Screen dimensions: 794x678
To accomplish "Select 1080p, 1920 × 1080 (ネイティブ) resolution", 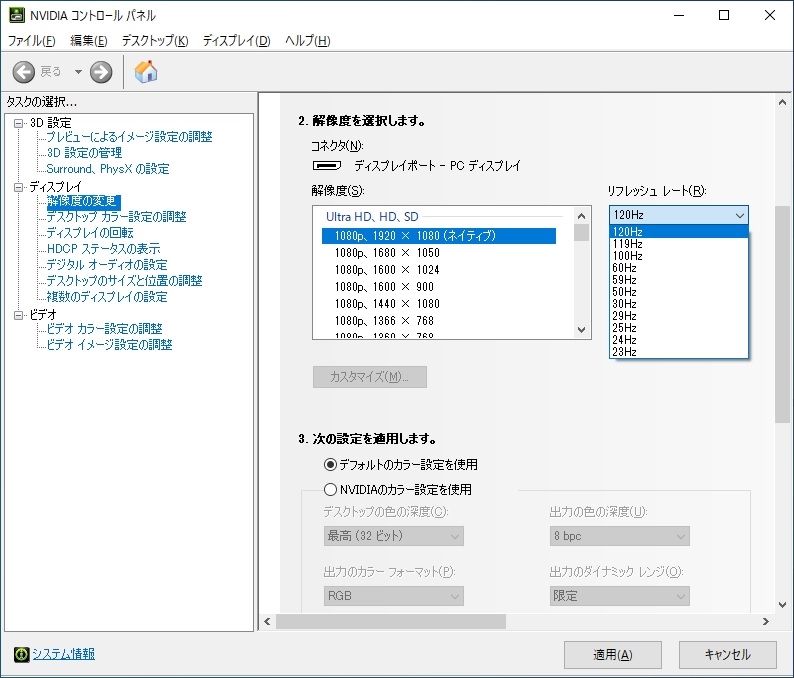I will pyautogui.click(x=439, y=236).
